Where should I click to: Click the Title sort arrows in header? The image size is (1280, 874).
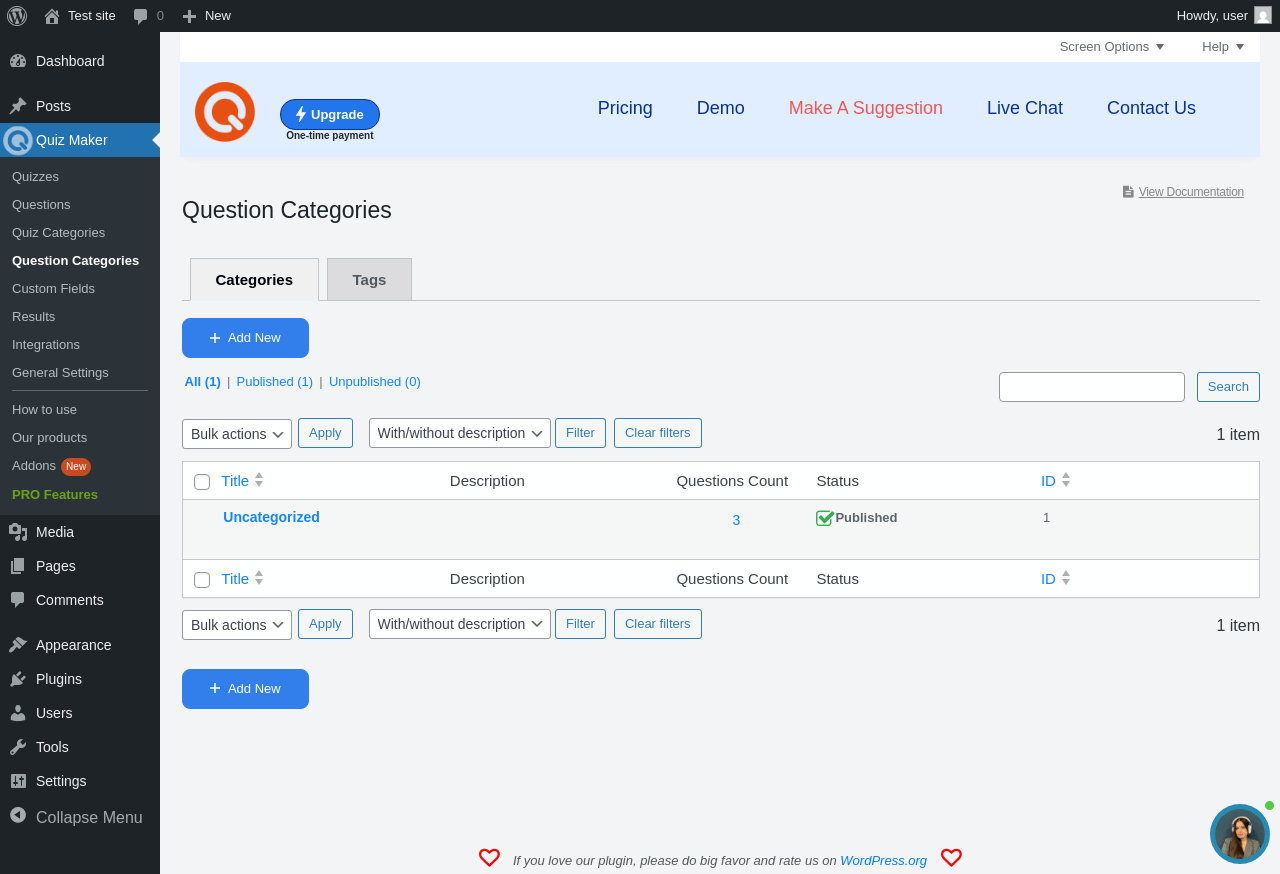[x=259, y=480]
